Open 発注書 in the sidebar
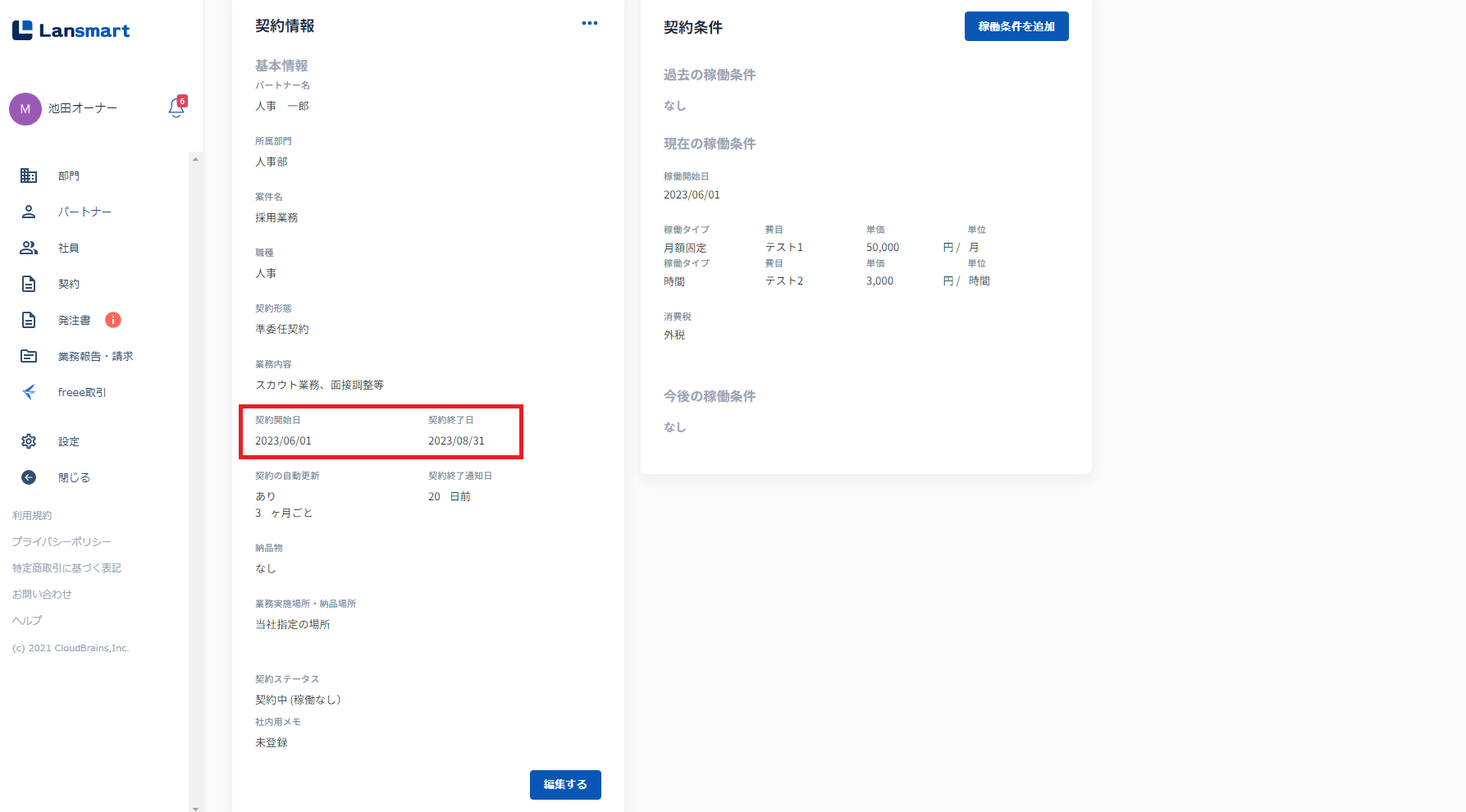This screenshot has width=1466, height=812. [74, 320]
